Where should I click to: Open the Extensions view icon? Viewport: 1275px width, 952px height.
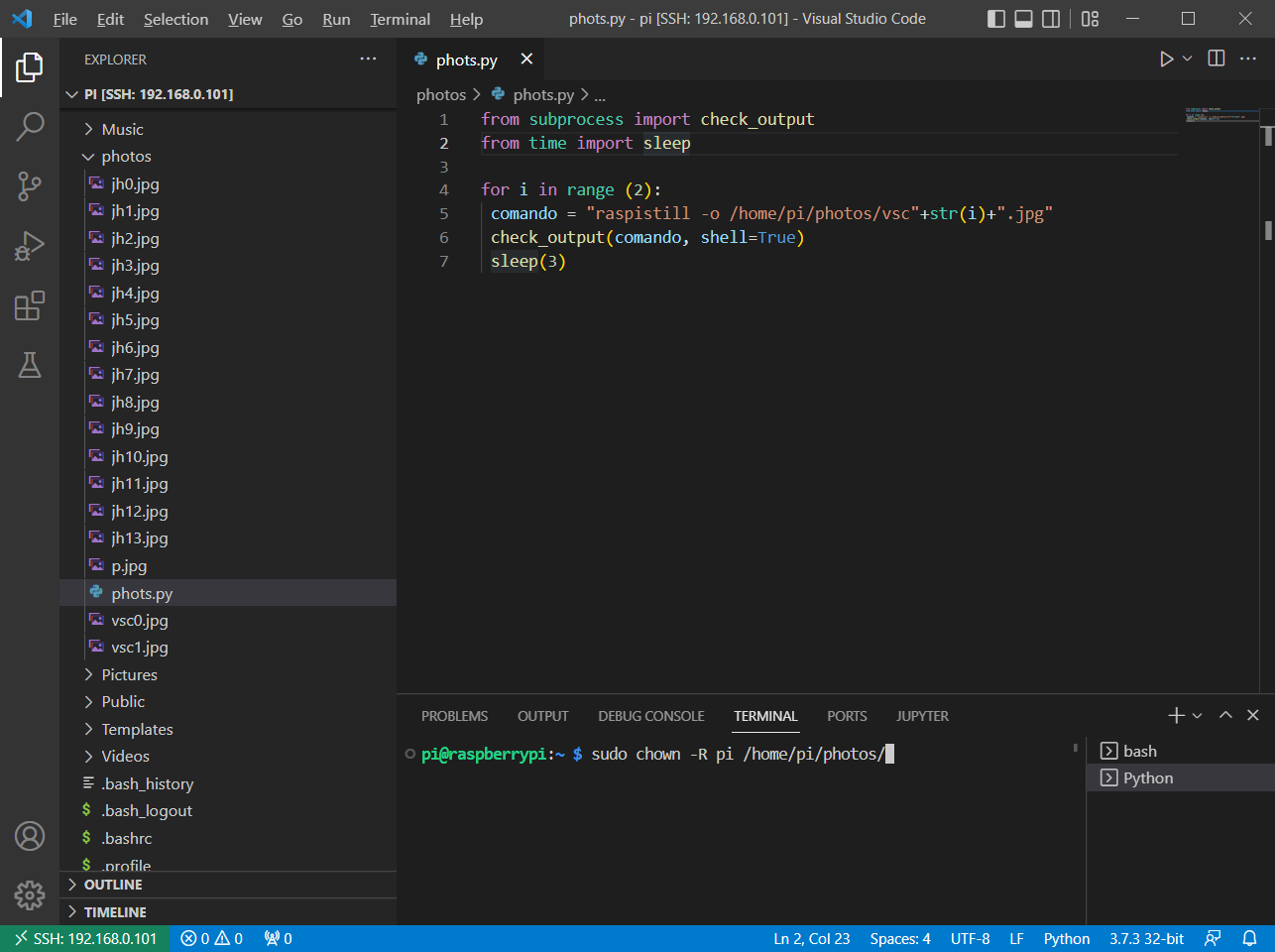click(30, 305)
